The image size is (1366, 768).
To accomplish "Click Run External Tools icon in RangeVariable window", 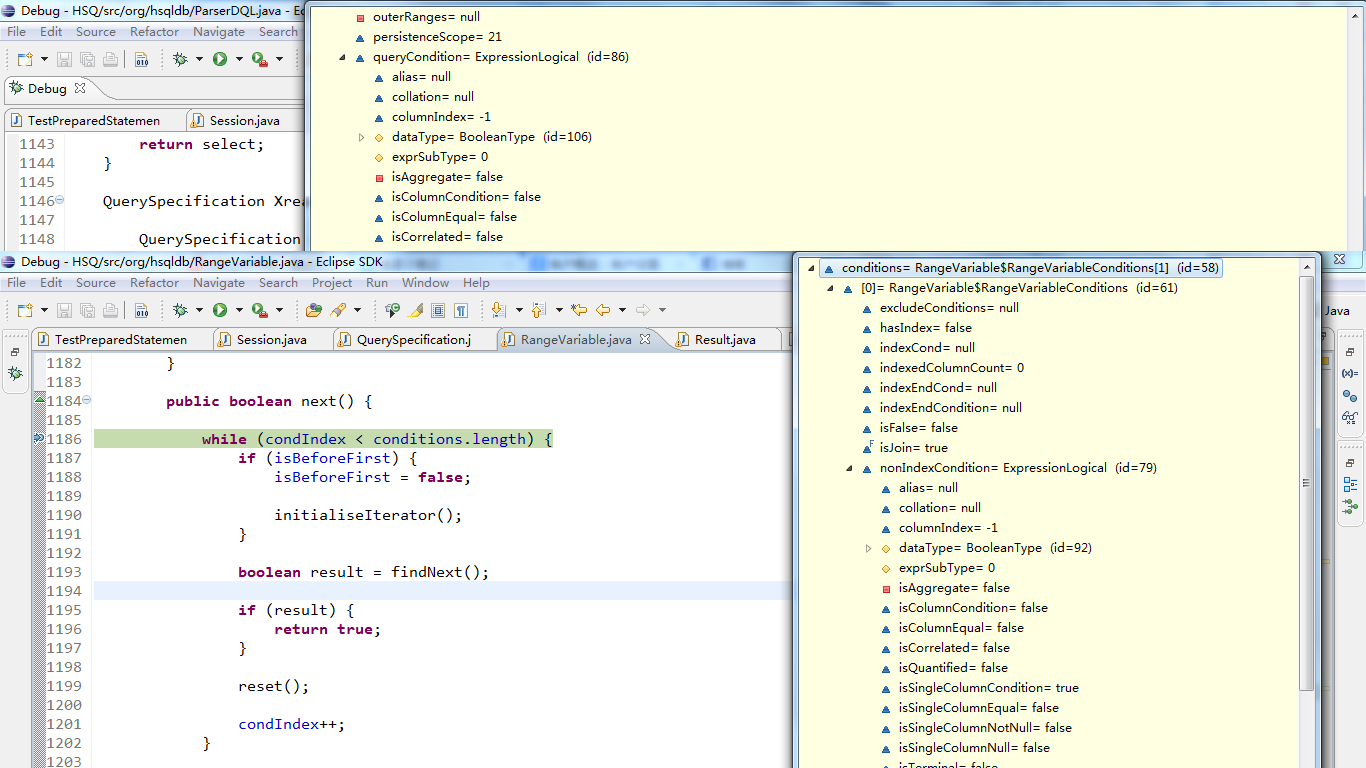I will (259, 310).
